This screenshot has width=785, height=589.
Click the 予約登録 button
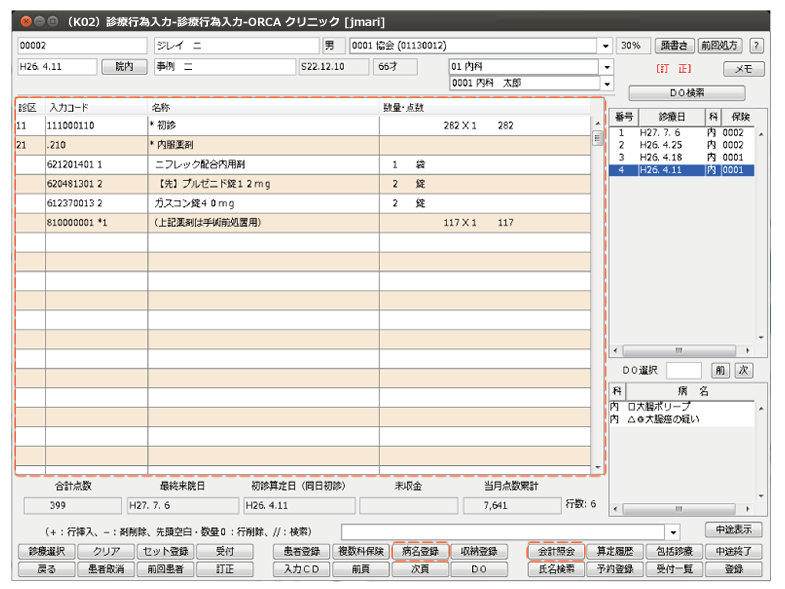tap(615, 569)
